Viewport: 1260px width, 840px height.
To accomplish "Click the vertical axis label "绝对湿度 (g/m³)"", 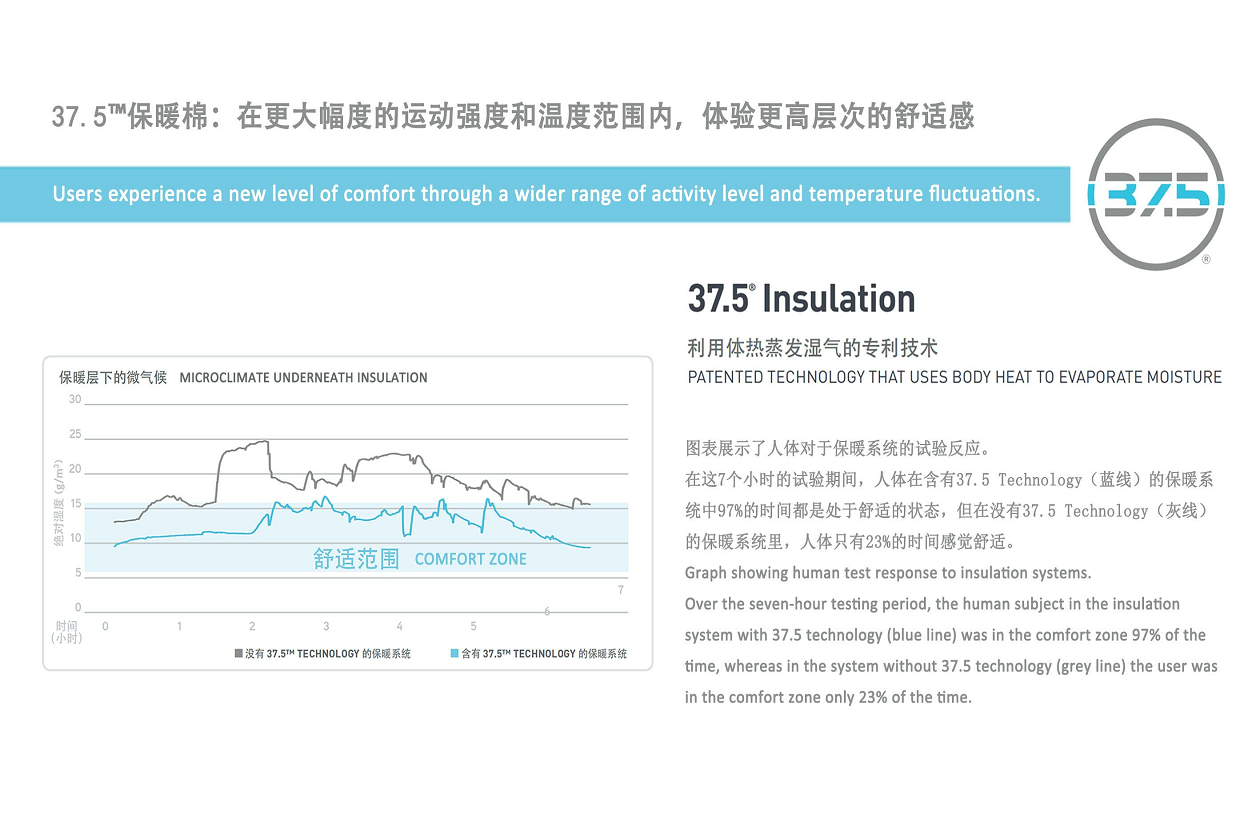I will [59, 503].
